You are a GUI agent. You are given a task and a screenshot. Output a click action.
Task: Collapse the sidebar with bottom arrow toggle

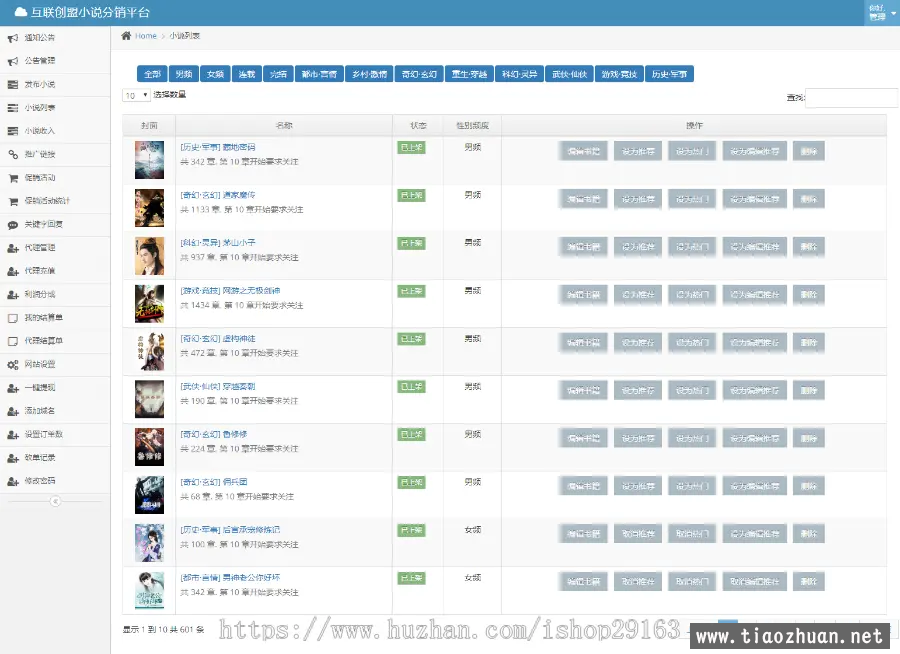[x=55, y=501]
